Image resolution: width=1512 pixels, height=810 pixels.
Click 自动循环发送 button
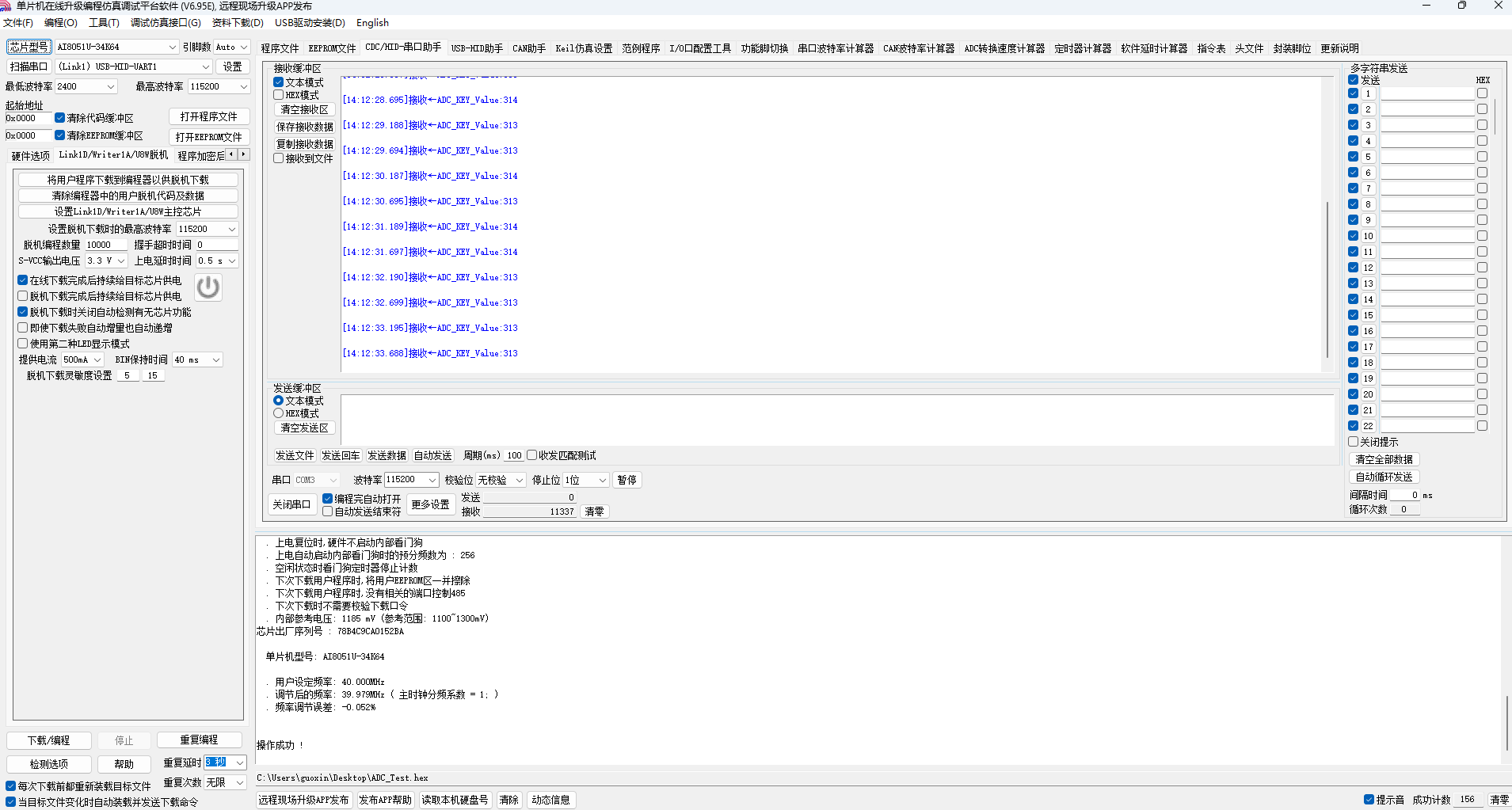(x=1384, y=477)
